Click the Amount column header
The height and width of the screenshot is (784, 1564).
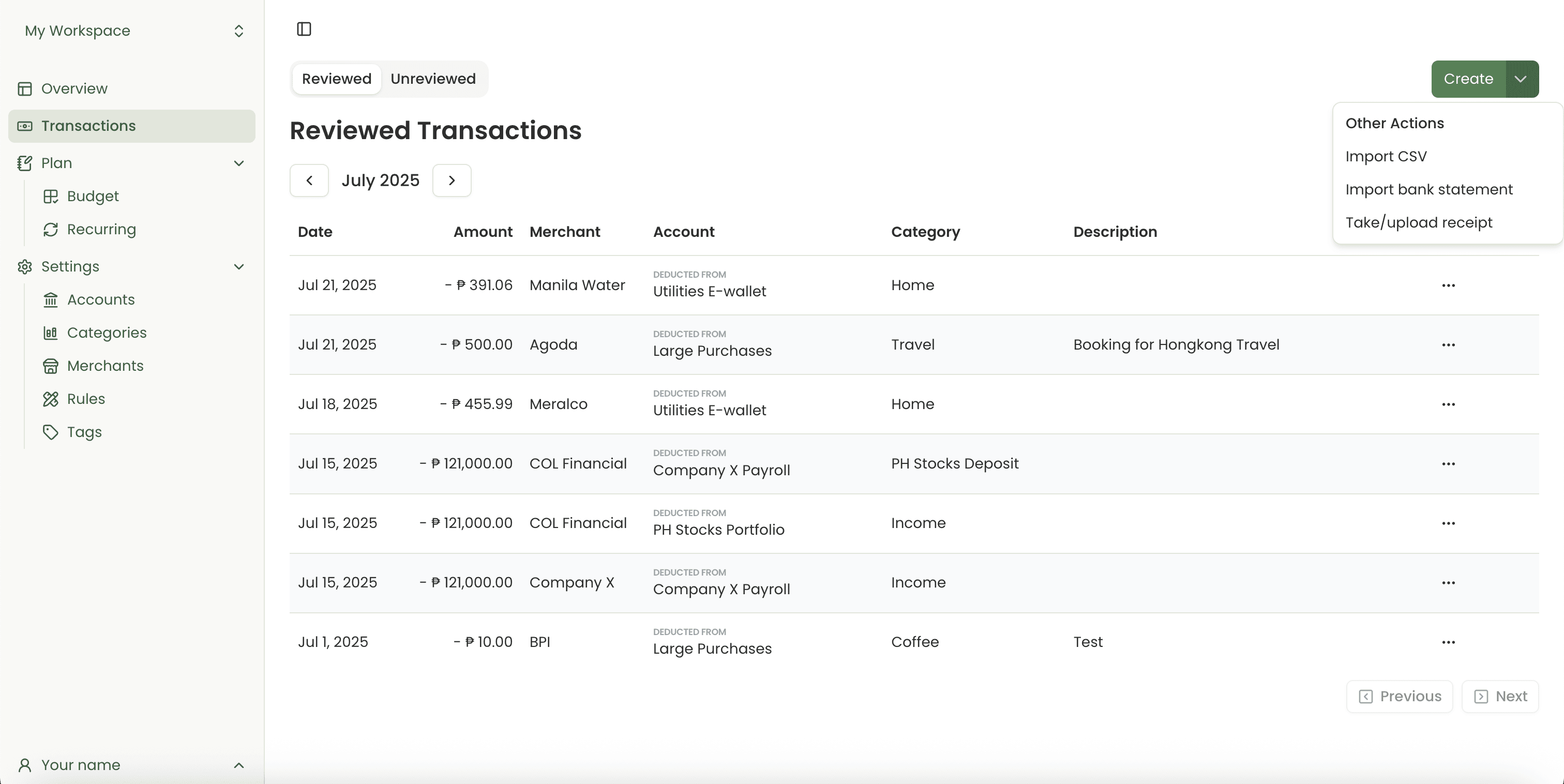(x=483, y=232)
